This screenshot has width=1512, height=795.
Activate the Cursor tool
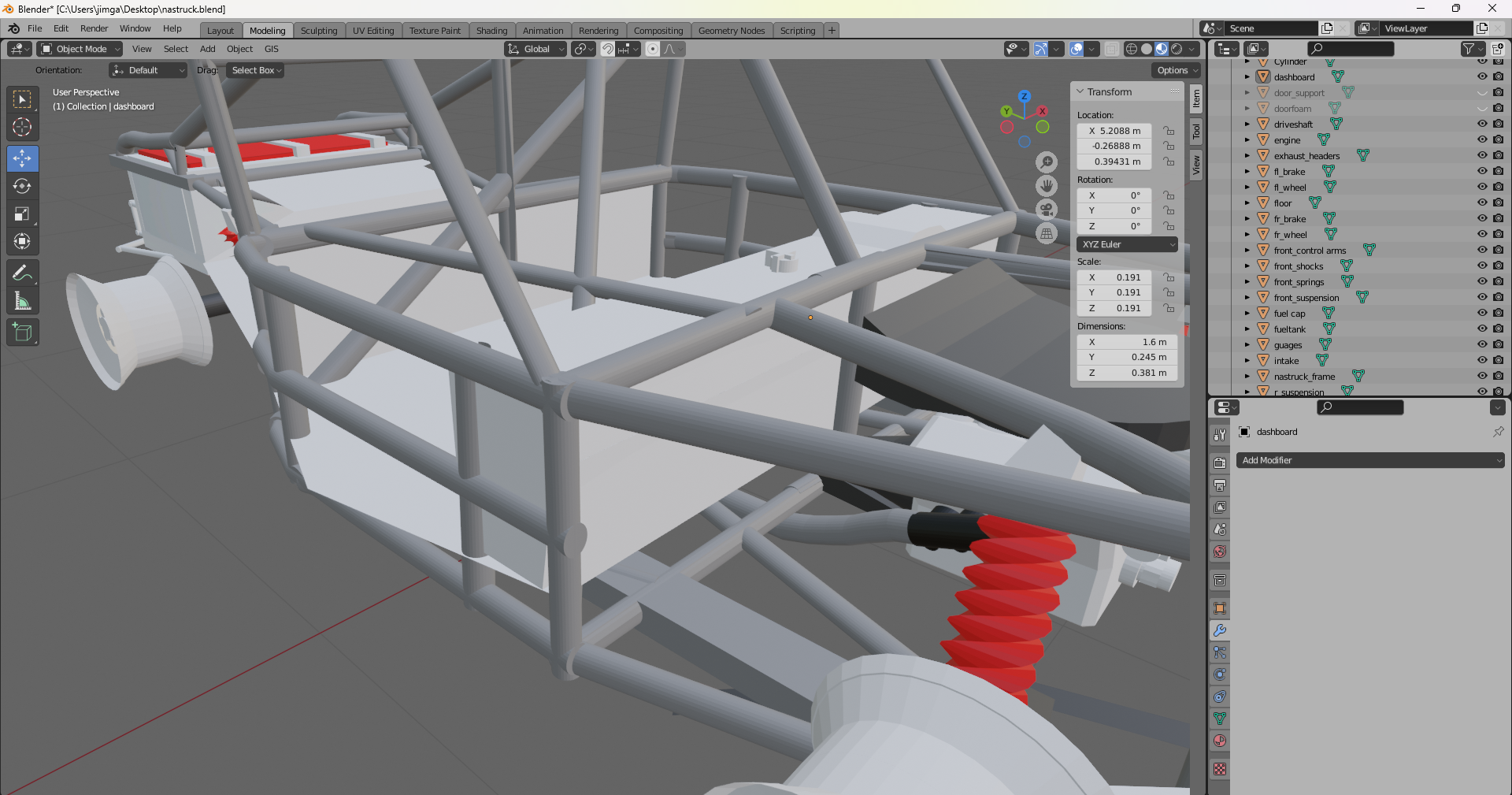22,127
